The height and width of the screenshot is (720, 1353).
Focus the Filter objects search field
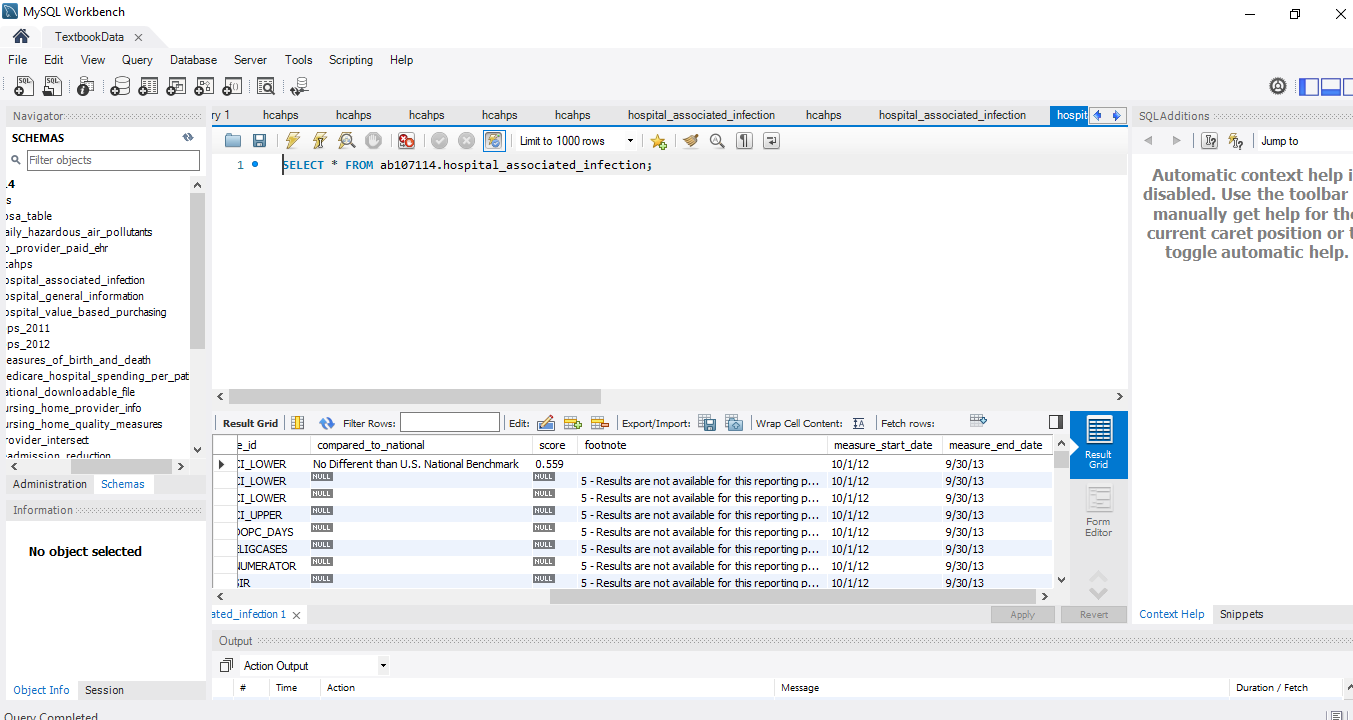(x=112, y=160)
